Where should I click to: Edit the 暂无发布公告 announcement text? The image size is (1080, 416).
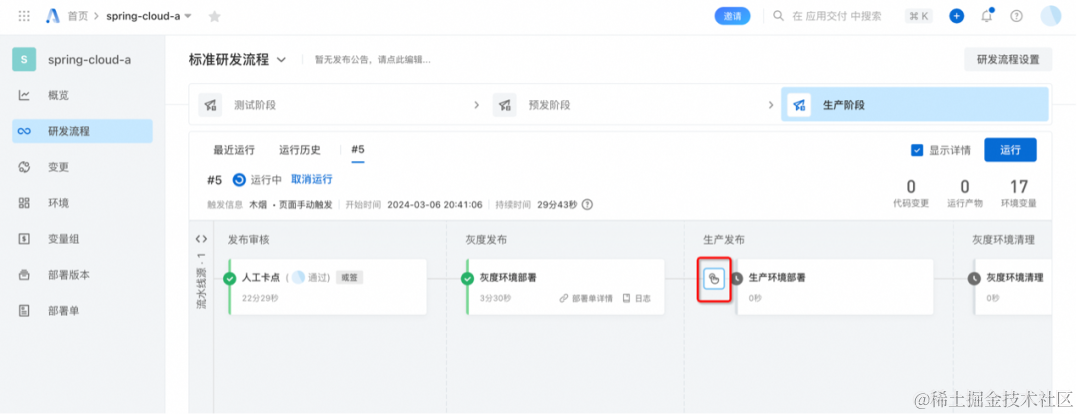(x=373, y=60)
